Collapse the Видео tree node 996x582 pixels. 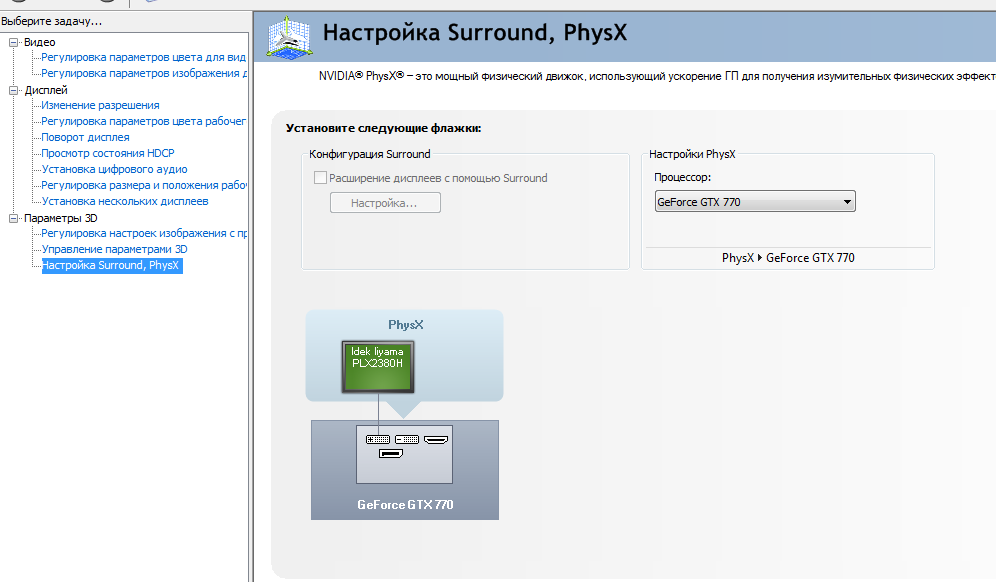pyautogui.click(x=14, y=42)
